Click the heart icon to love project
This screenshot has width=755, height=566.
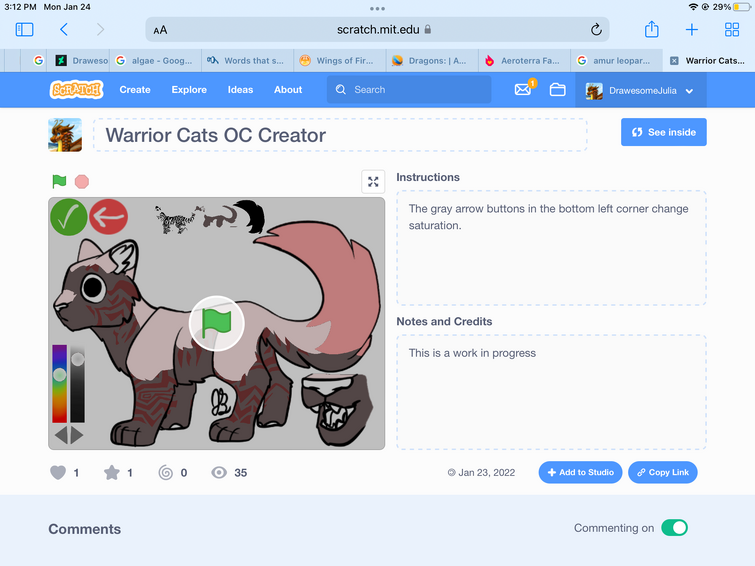click(x=58, y=473)
